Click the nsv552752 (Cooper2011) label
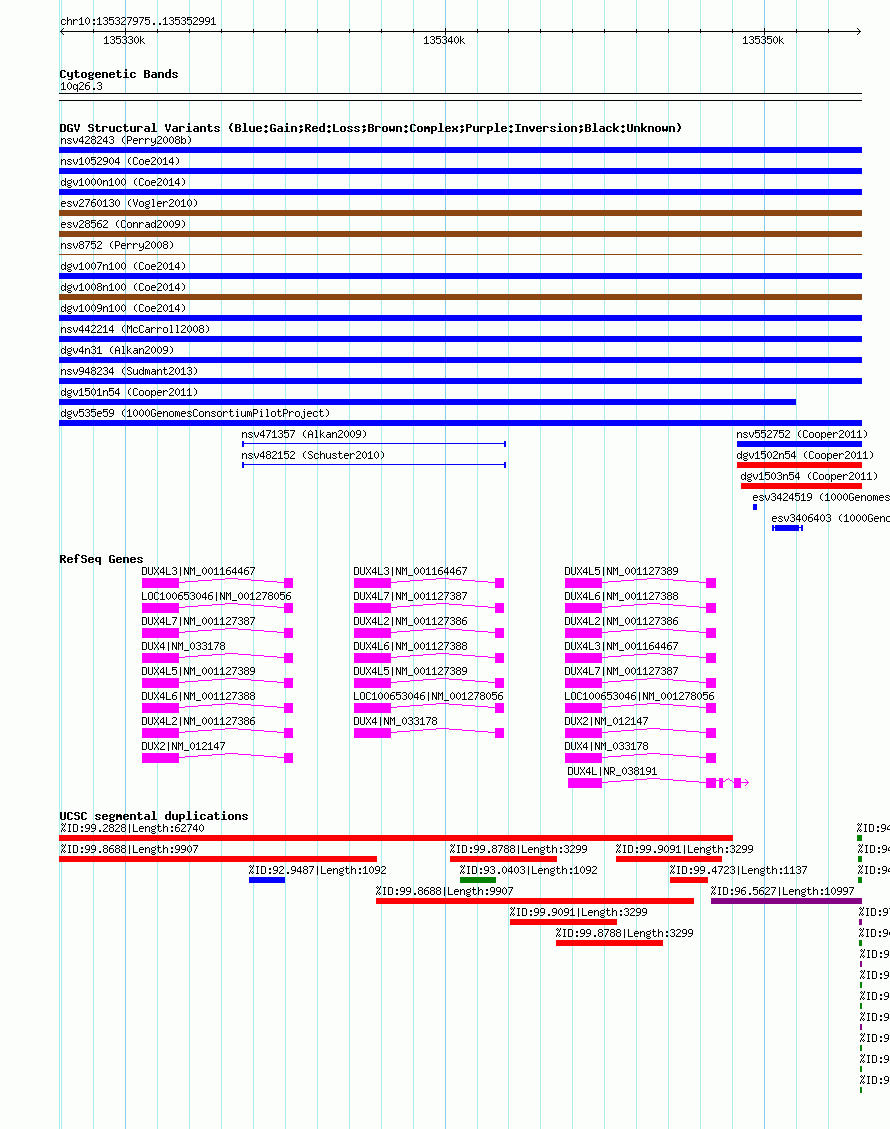The image size is (890, 1129). (x=802, y=434)
